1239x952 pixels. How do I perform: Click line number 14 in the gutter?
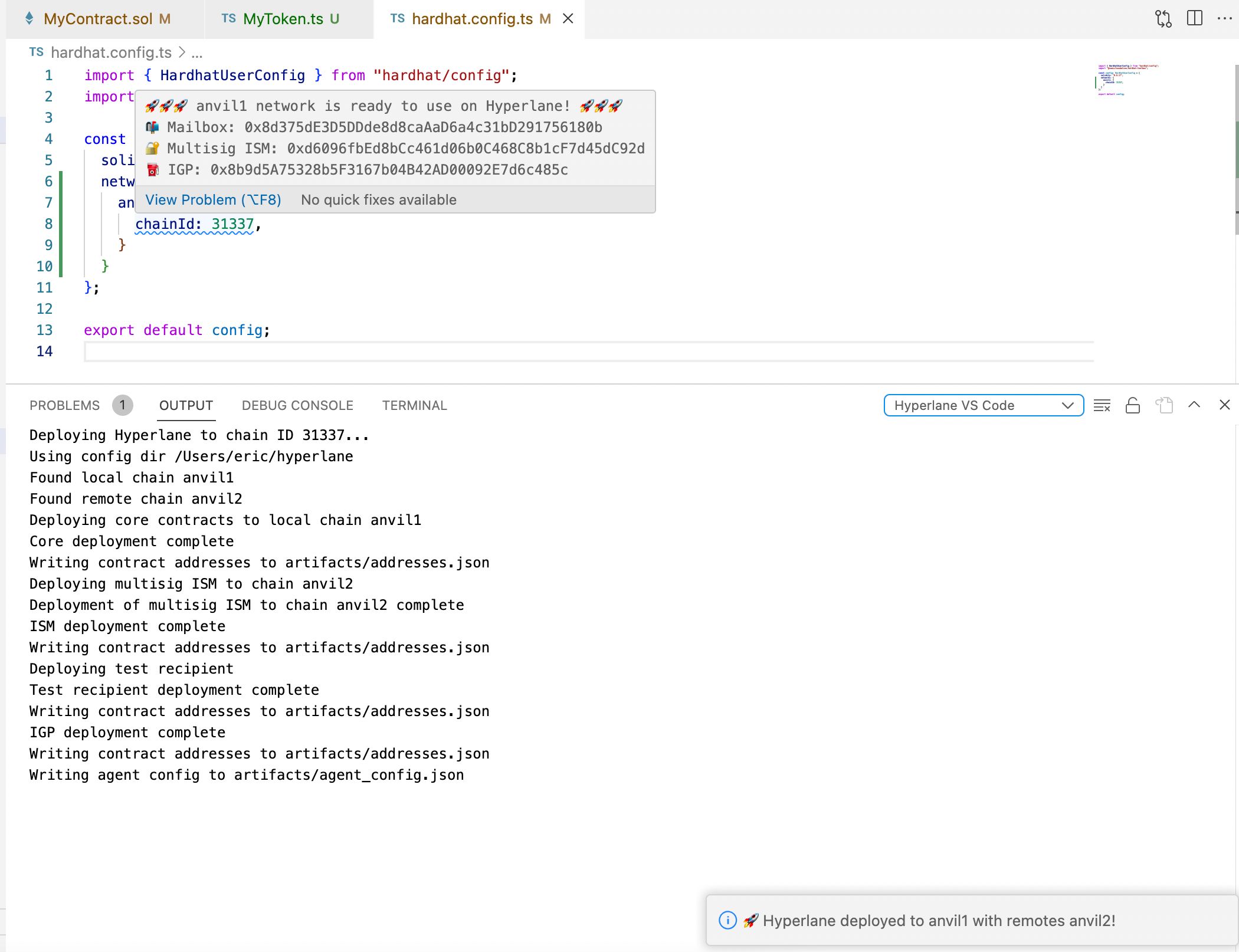pos(45,352)
